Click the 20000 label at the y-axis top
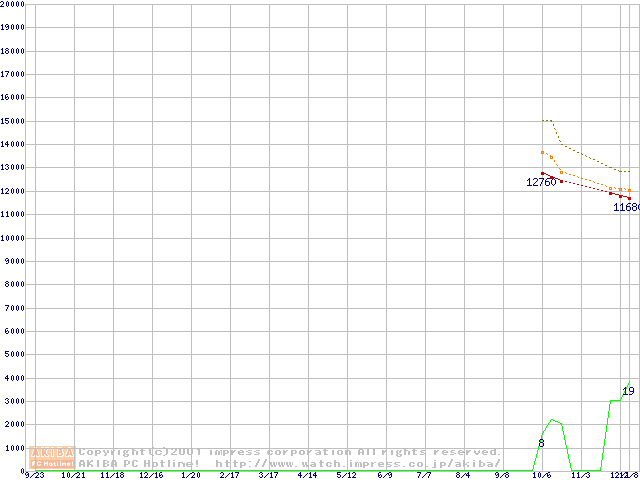The width and height of the screenshot is (640, 480). pos(12,5)
